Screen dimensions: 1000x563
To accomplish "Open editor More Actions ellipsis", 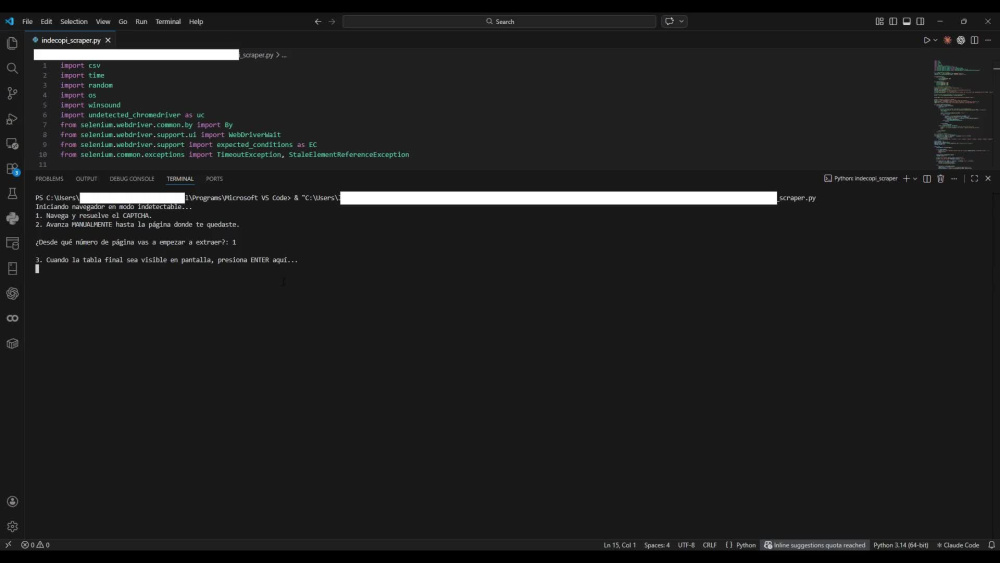I will (x=988, y=40).
